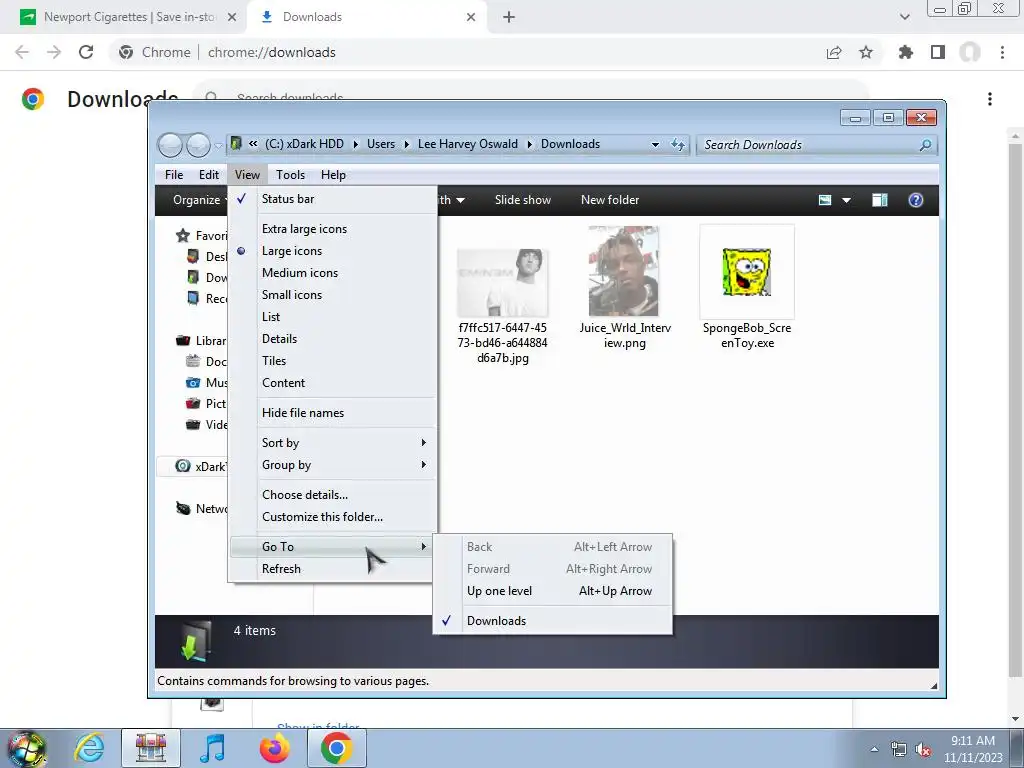Viewport: 1024px width, 768px height.
Task: Click Choose details...
Action: coord(333,494)
